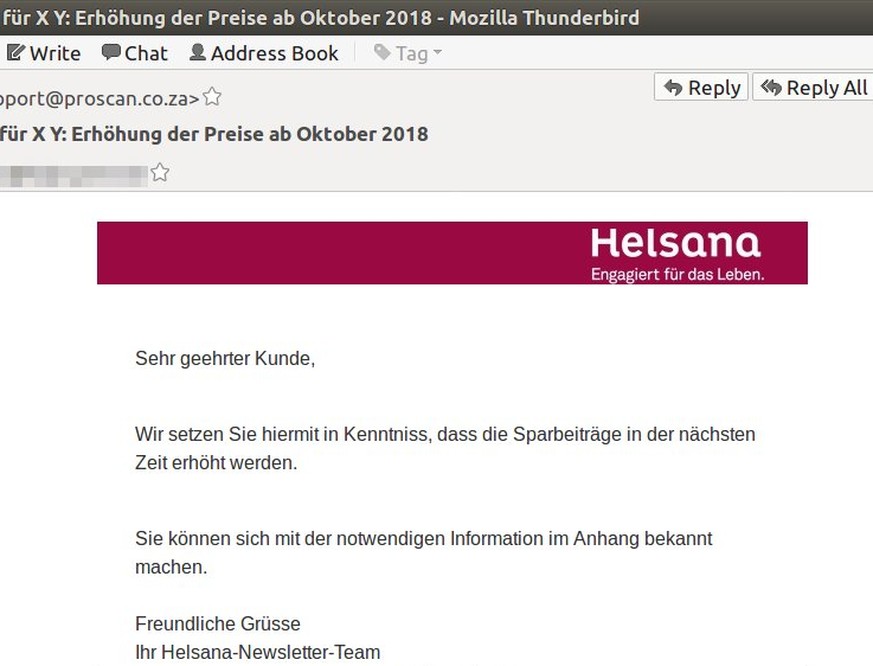Click the "Ihr Helsana-Newsletter-Team" signature line
This screenshot has width=873, height=666.
point(258,653)
